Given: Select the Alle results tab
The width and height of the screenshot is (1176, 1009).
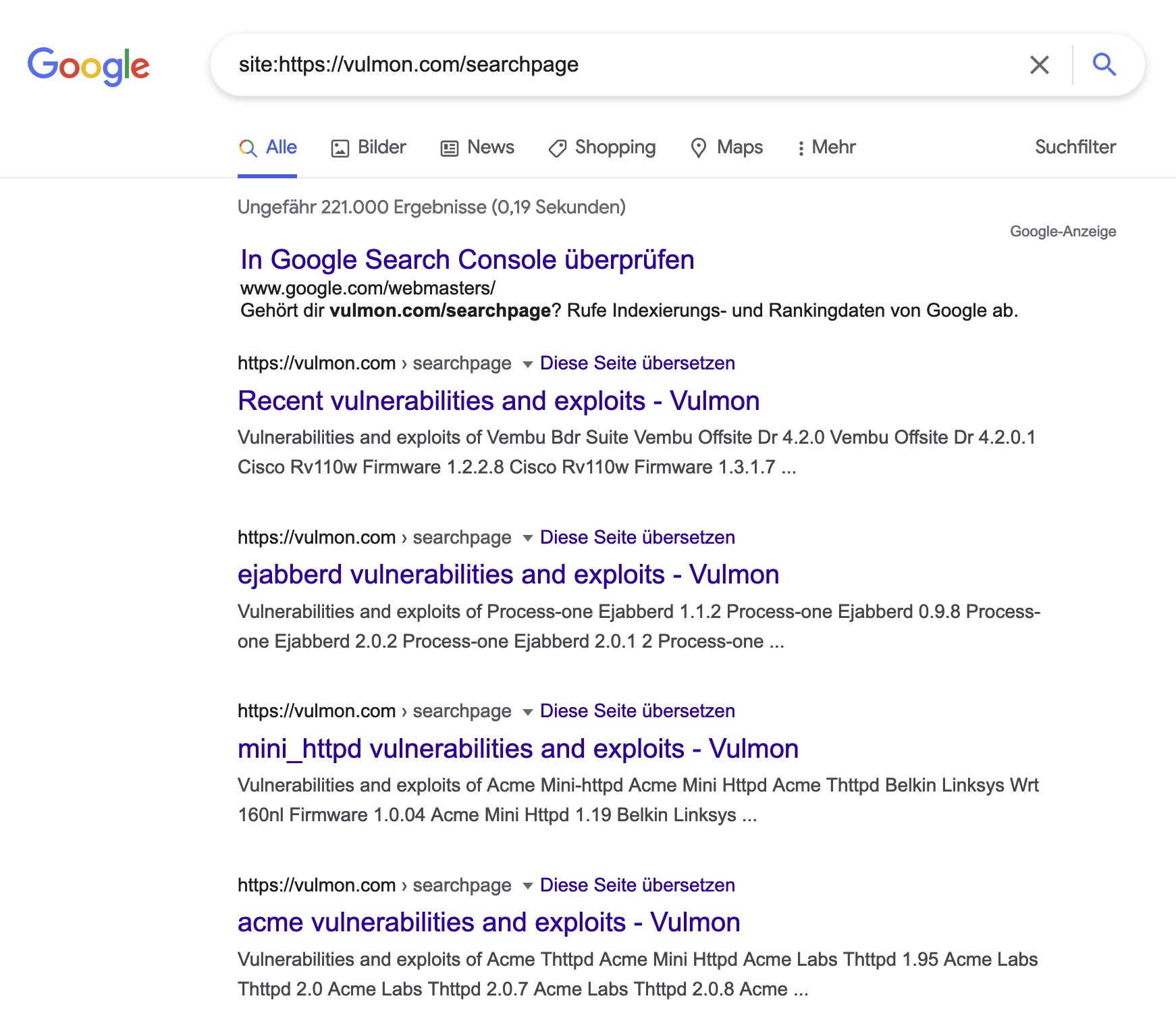Looking at the screenshot, I should 268,147.
